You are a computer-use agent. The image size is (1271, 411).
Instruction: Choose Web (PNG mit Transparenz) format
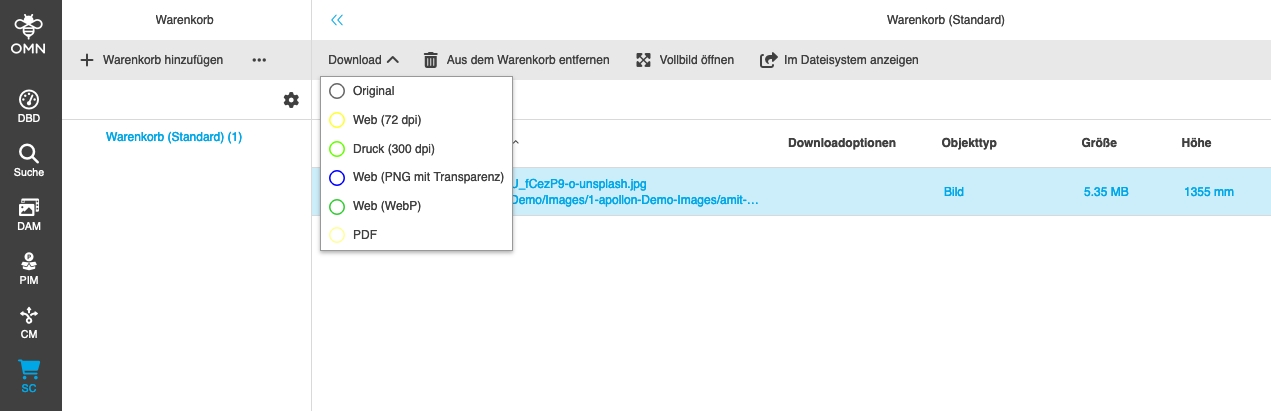337,178
